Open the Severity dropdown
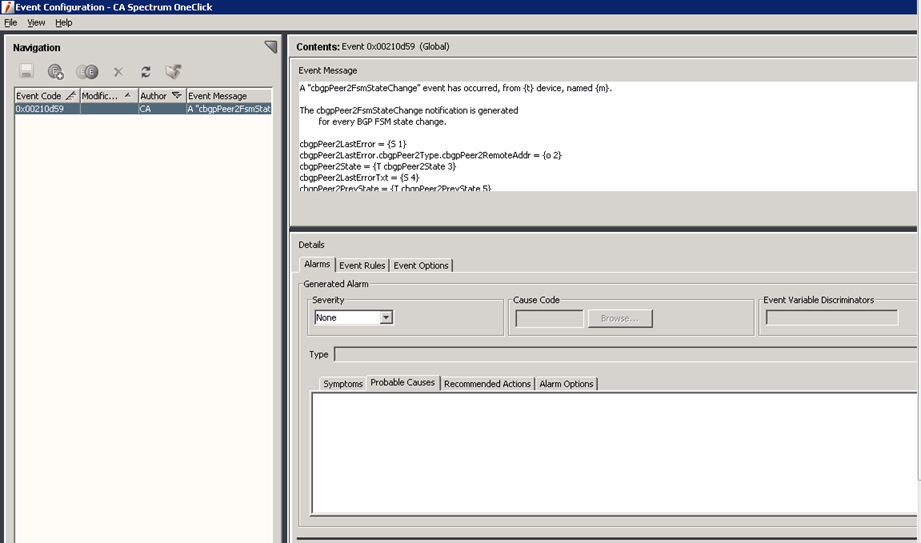Screen dimensions: 921x543 tap(386, 318)
